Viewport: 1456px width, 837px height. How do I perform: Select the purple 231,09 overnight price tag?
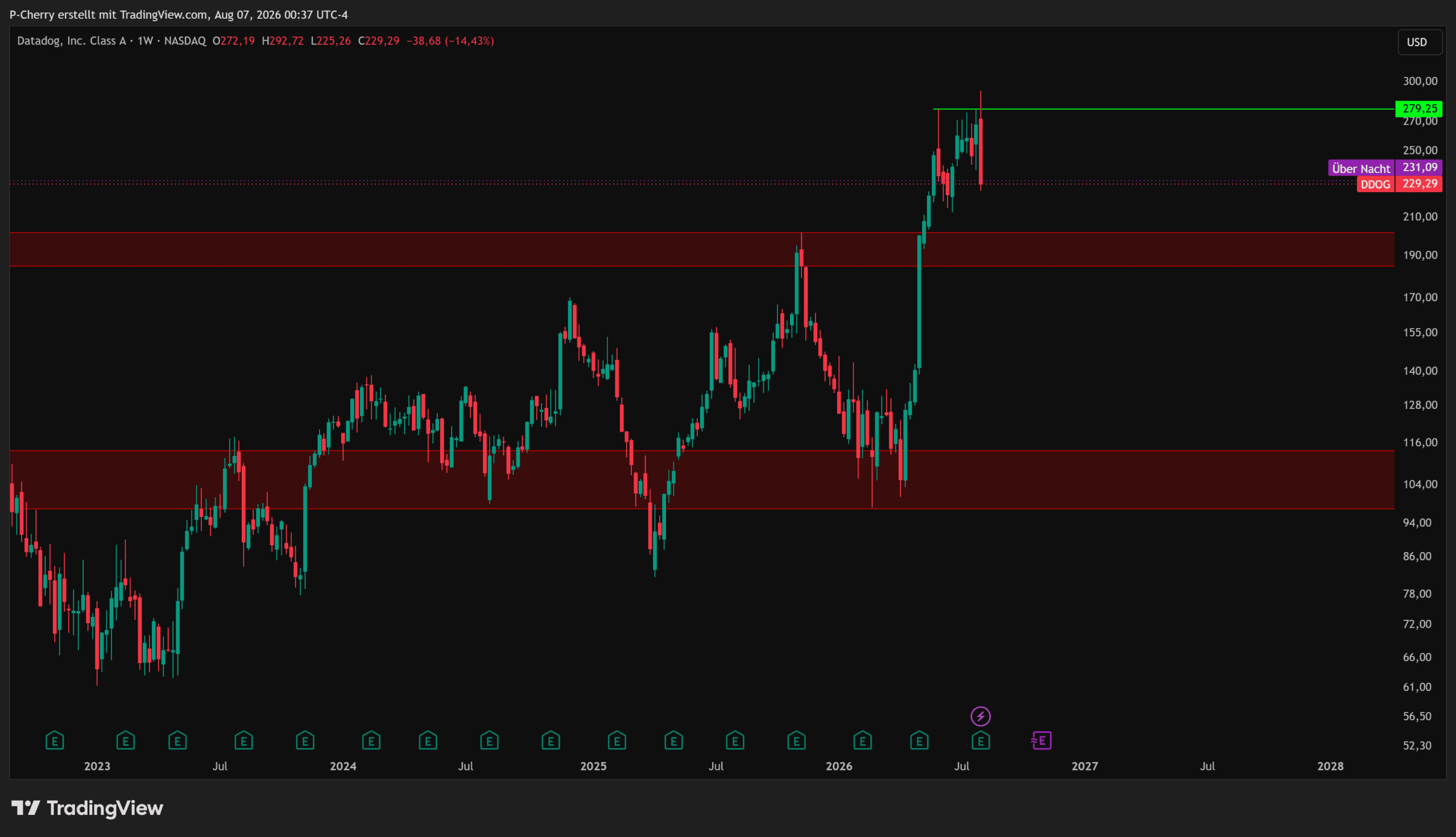point(1420,167)
